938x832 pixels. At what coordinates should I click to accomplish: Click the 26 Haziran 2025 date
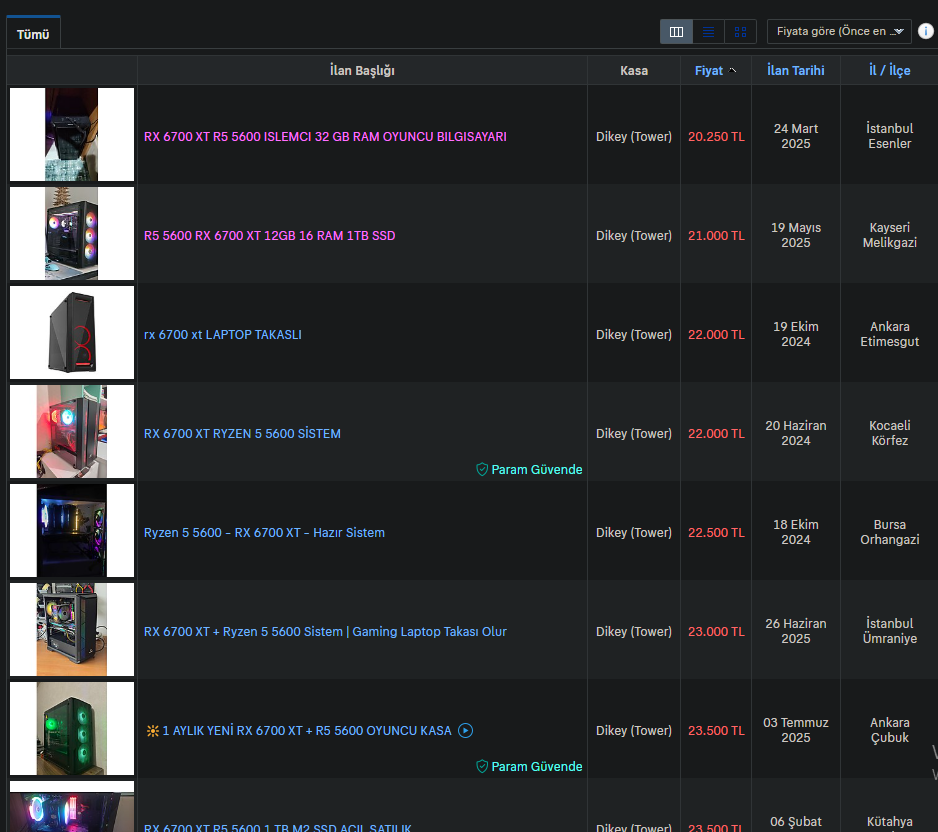[796, 631]
